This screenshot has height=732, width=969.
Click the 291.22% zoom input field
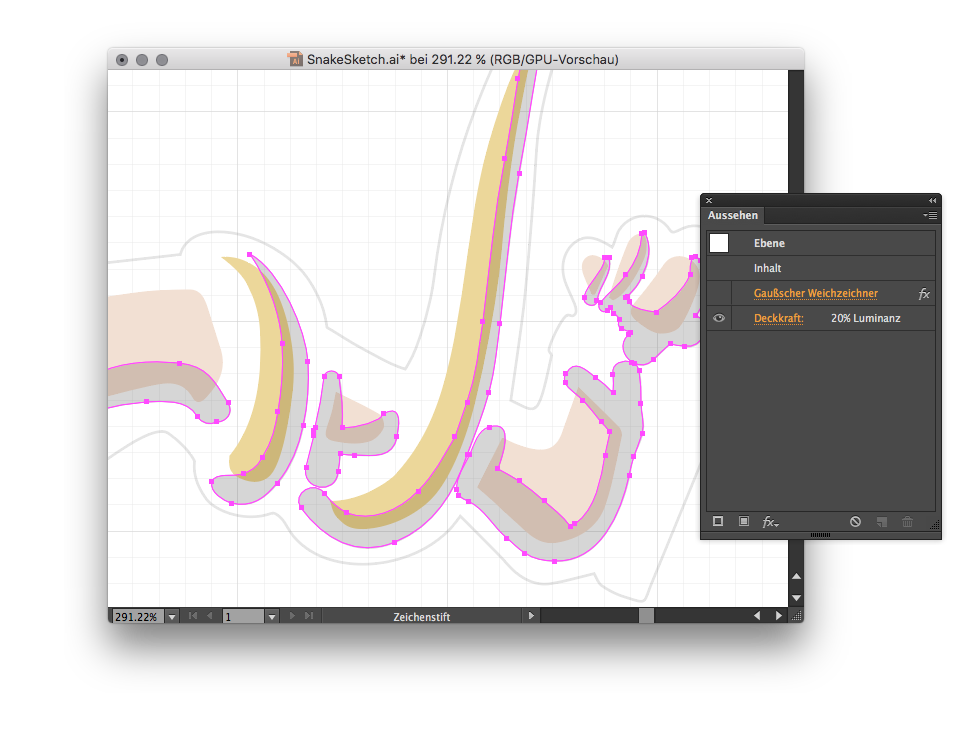tap(136, 617)
